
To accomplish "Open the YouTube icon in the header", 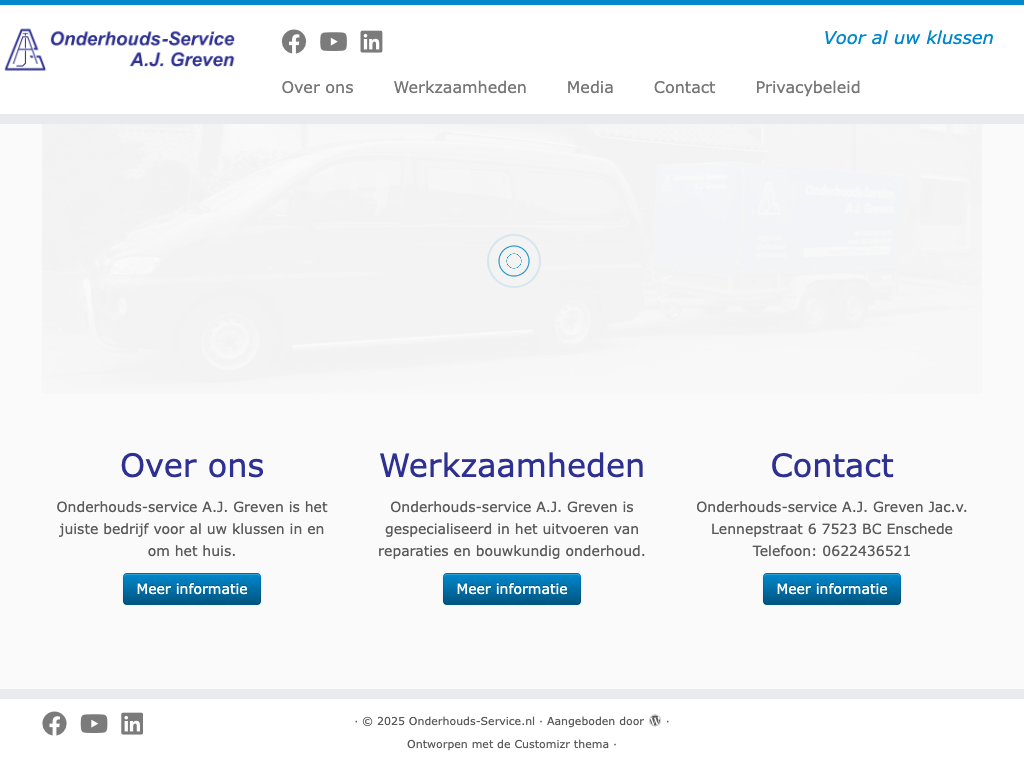I will [333, 41].
